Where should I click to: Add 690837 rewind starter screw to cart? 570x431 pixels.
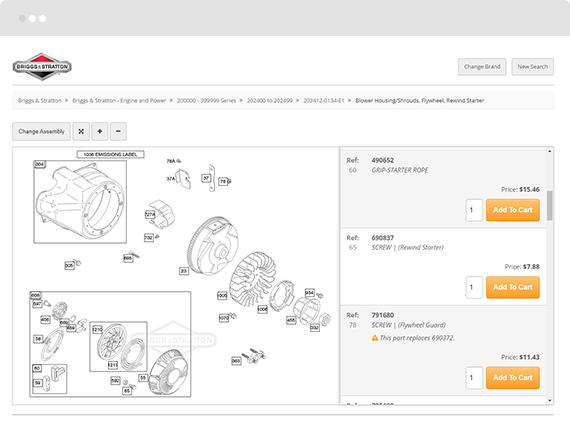[513, 287]
